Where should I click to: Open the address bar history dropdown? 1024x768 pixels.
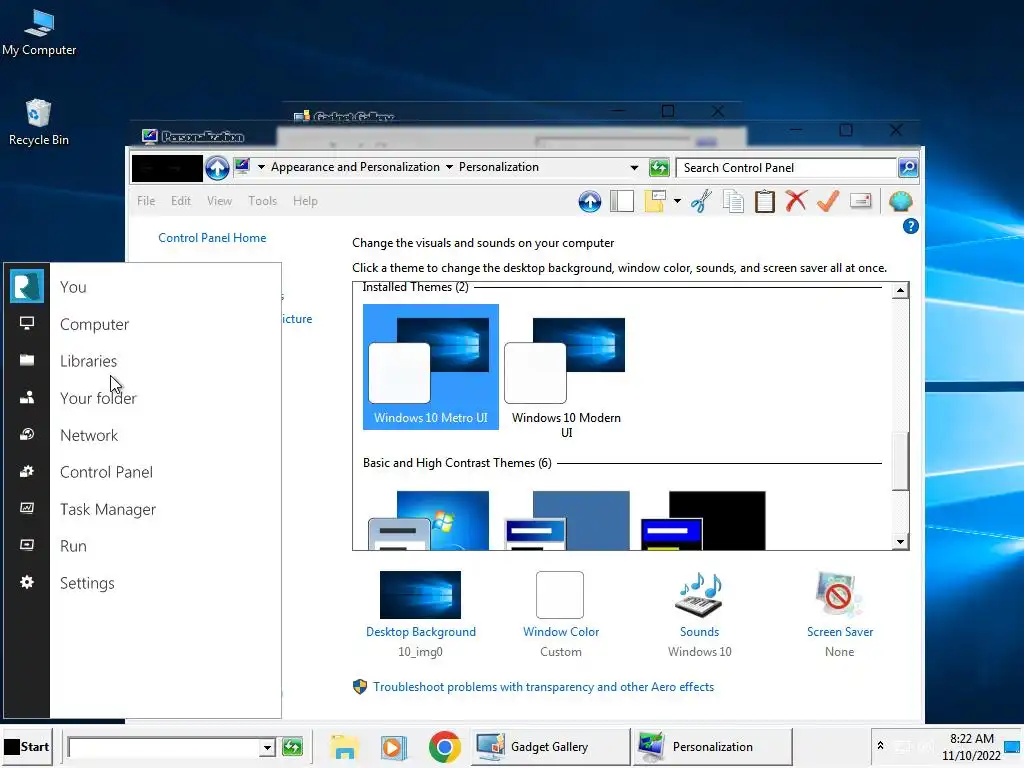634,168
